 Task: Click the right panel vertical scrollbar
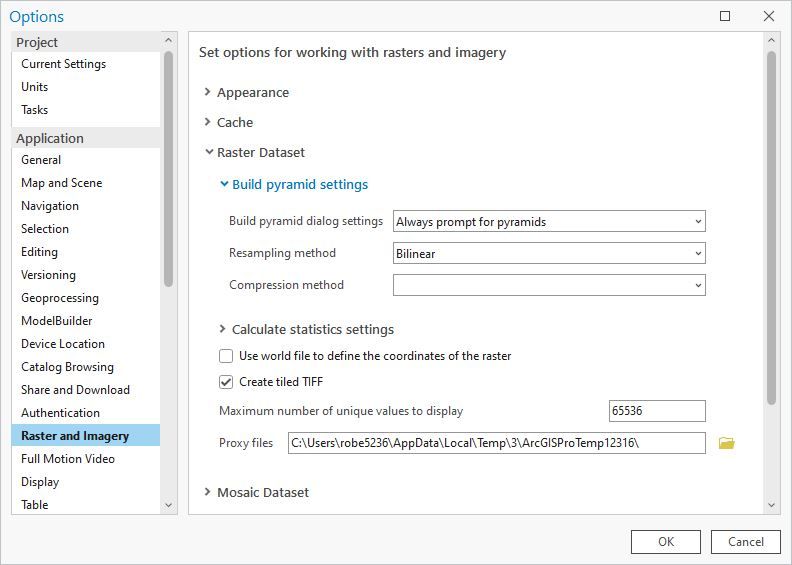(771, 228)
